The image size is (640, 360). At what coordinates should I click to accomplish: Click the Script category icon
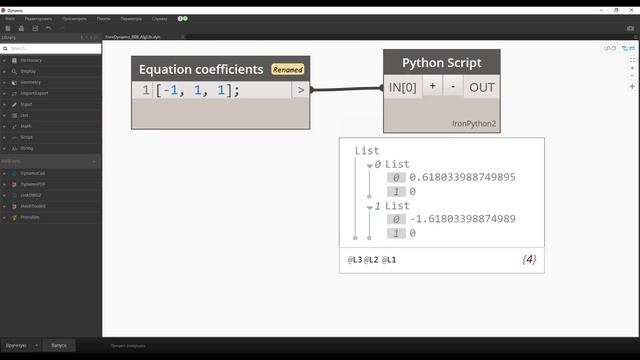click(x=14, y=137)
